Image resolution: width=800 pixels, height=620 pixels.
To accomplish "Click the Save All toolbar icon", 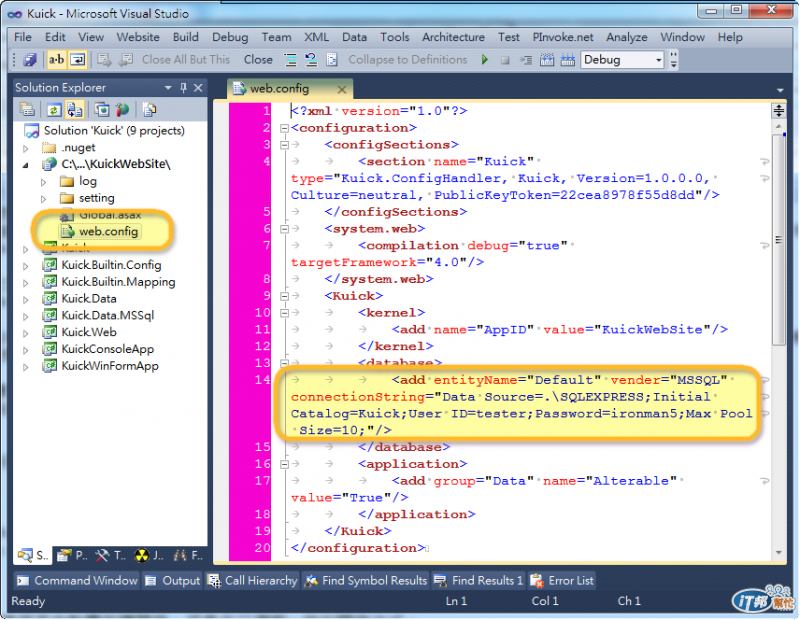I will (x=30, y=60).
